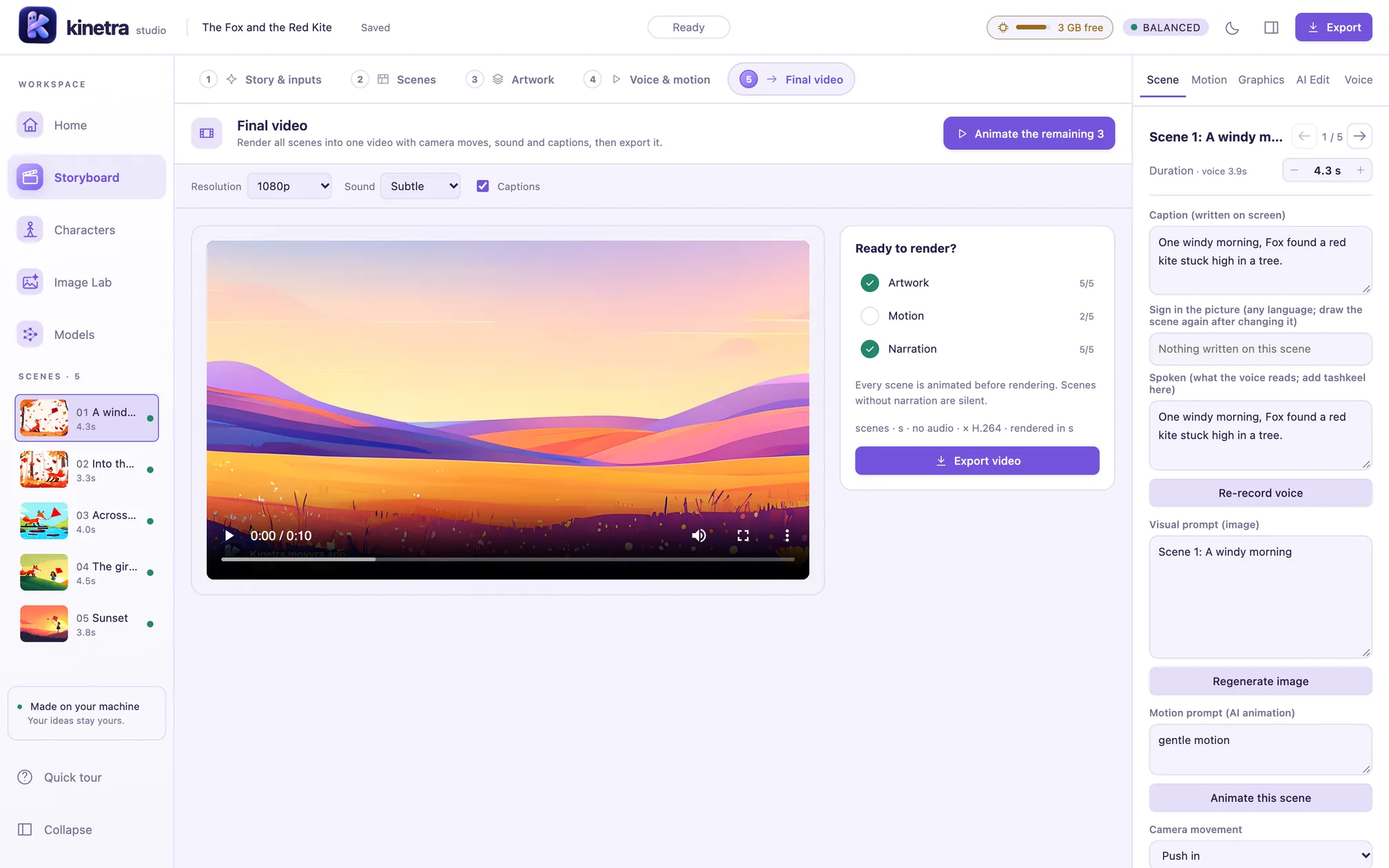This screenshot has width=1389, height=868.
Task: Click Animate the remaining 3 button
Action: 1029,134
